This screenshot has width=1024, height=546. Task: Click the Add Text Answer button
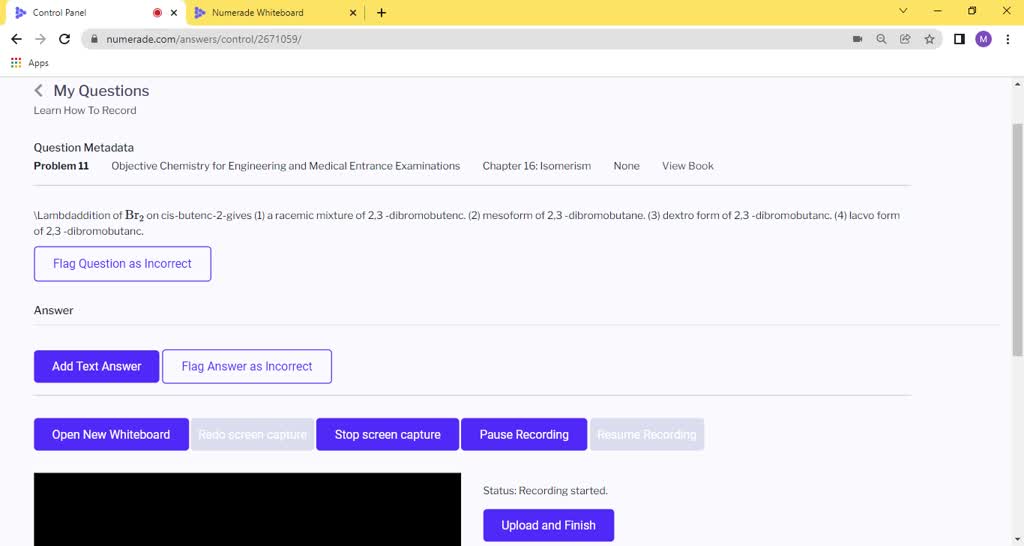tap(97, 366)
